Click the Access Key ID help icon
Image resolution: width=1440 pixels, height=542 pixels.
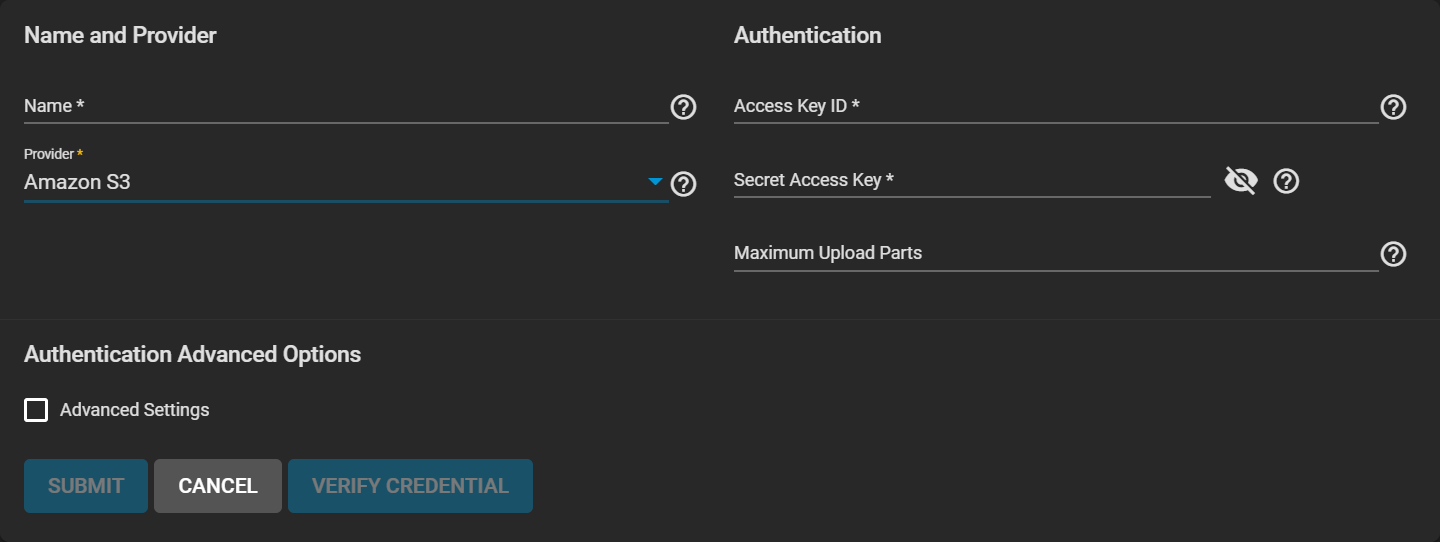pyautogui.click(x=1393, y=107)
